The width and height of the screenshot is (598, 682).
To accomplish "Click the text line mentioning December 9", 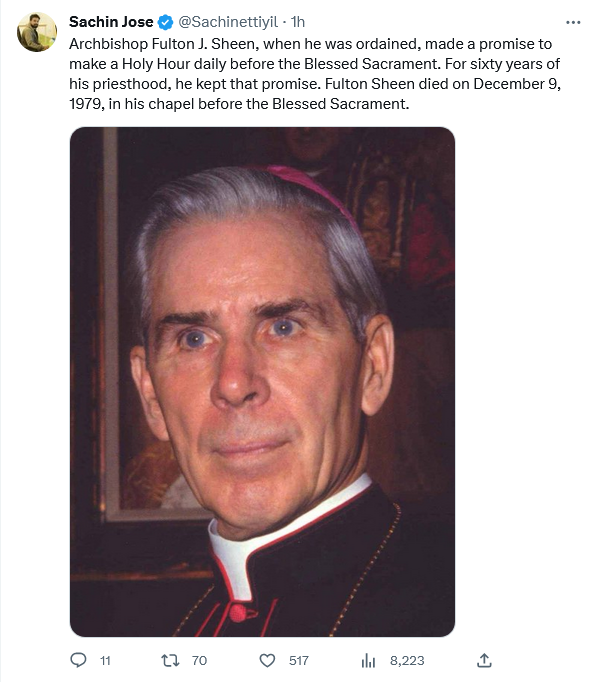I will 315,84.
